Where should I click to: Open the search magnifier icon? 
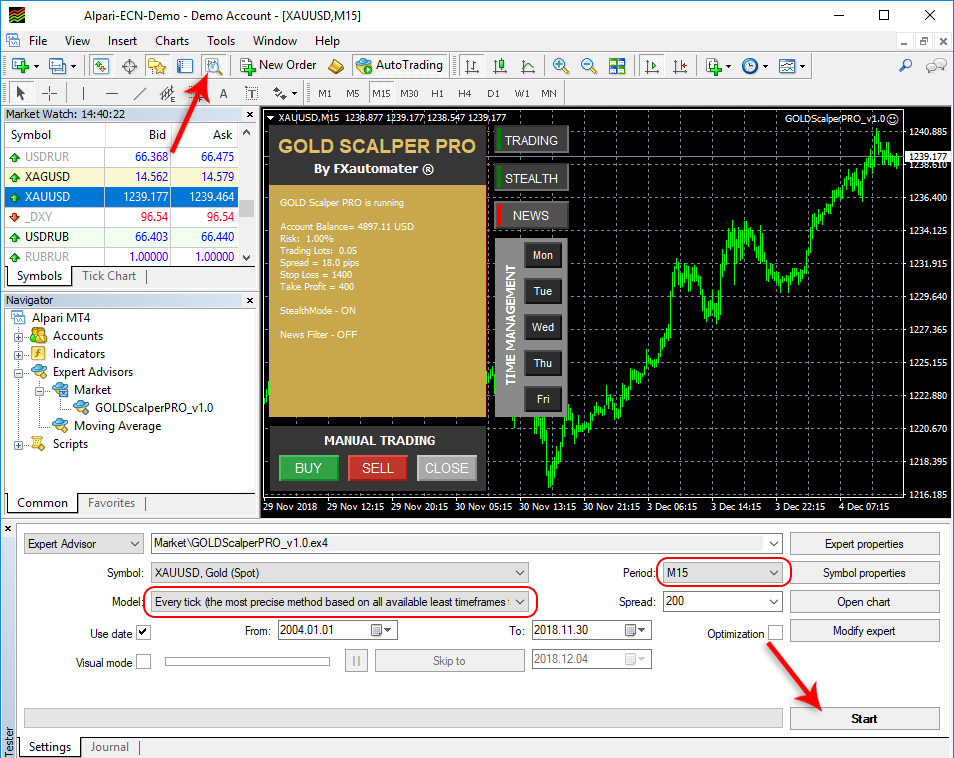point(906,65)
